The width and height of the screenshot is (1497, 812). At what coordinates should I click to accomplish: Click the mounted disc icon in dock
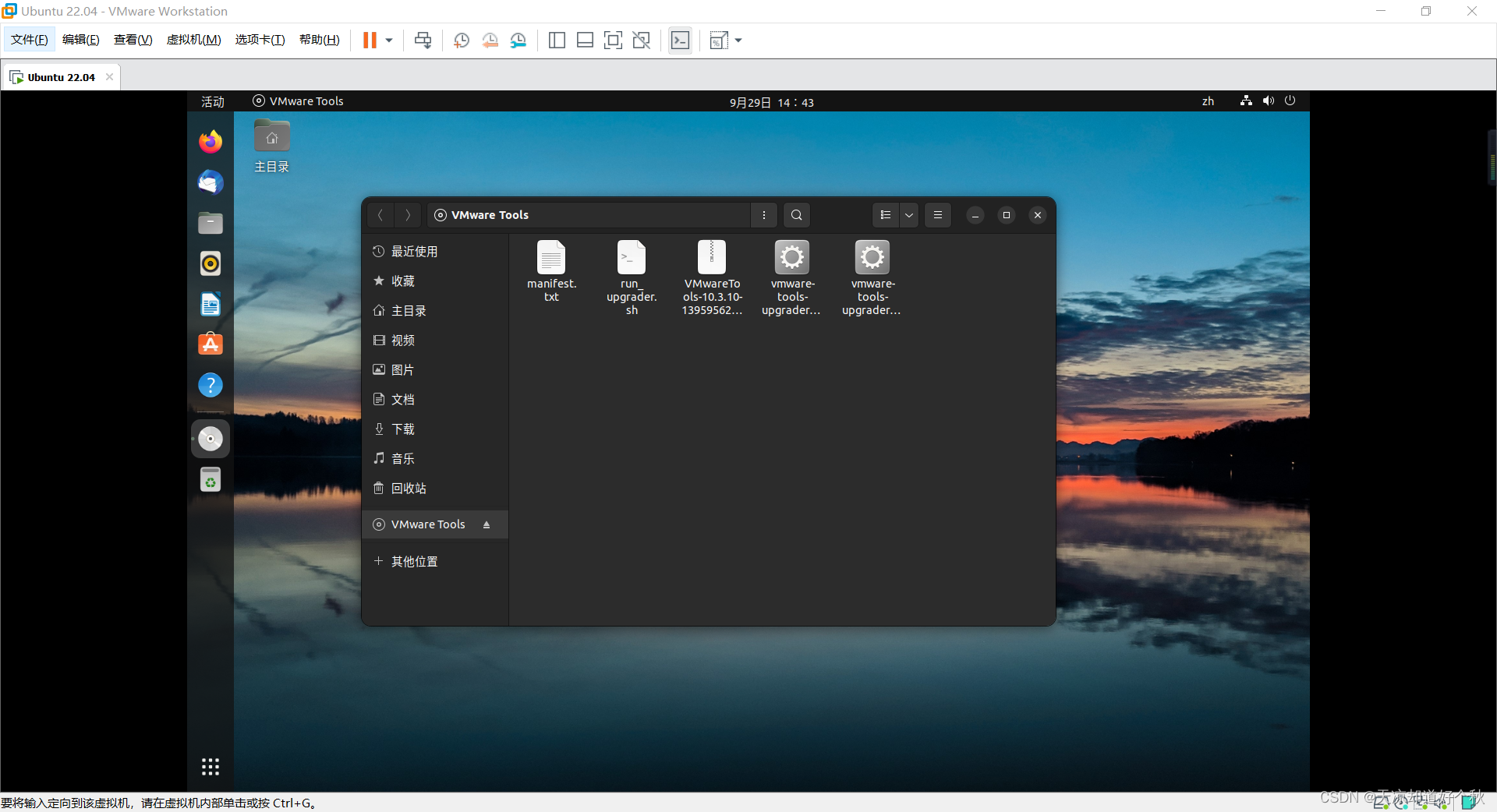211,439
